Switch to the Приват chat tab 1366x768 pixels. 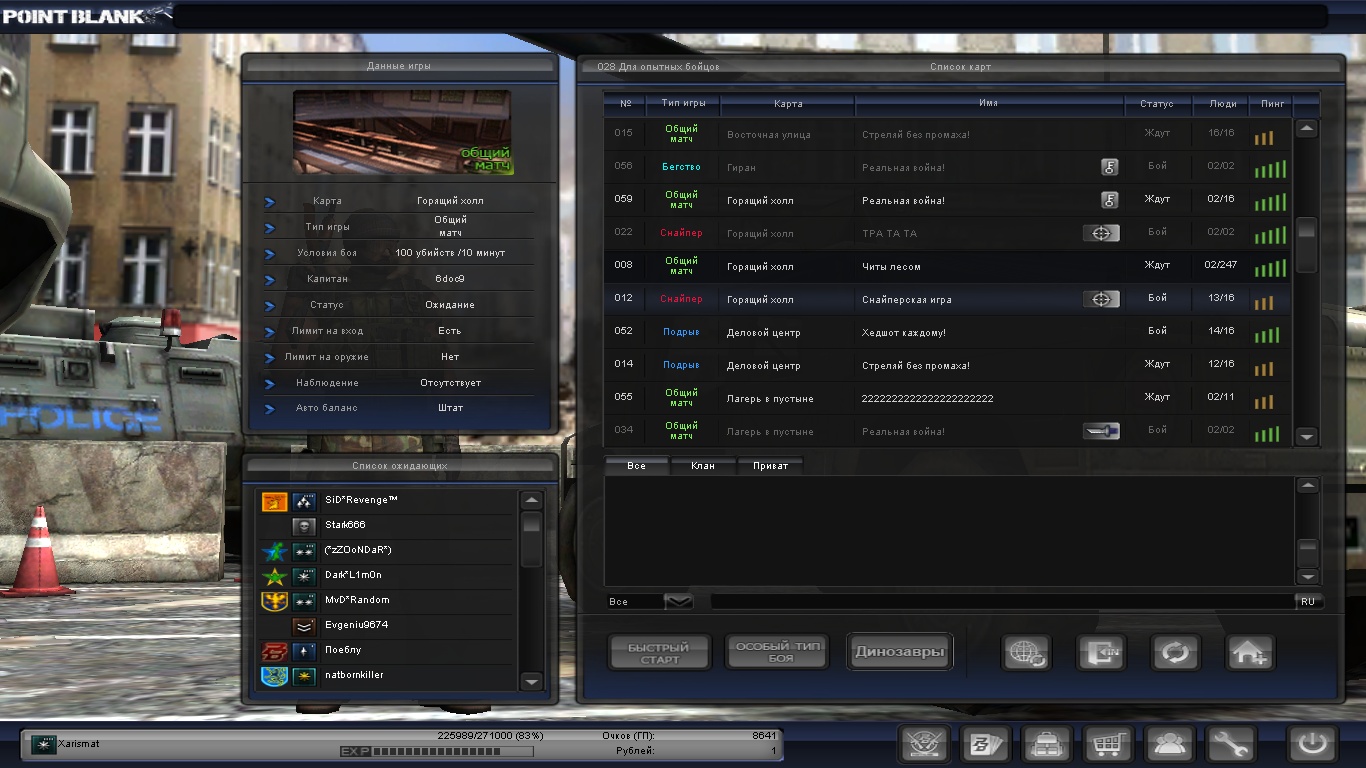click(x=770, y=466)
